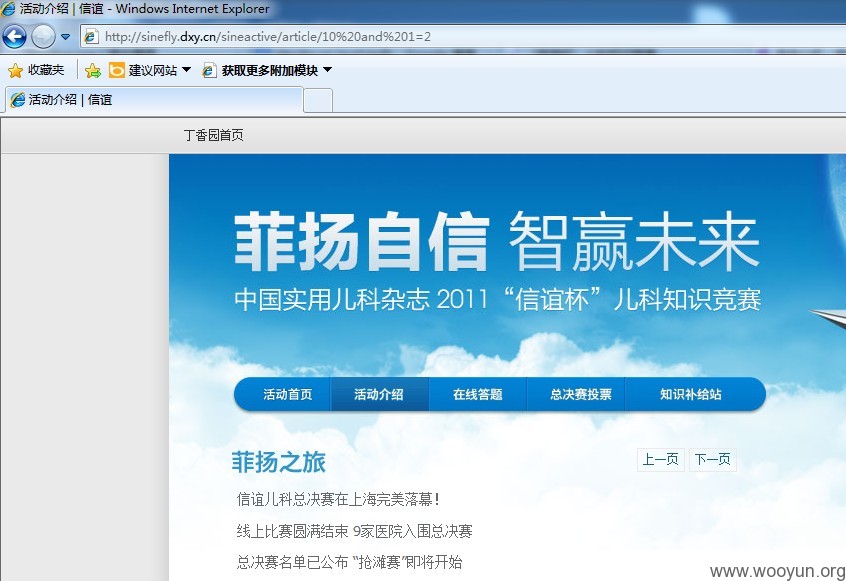Image resolution: width=846 pixels, height=581 pixels.
Task: Click the add to favorites bar star icon
Action: [92, 70]
